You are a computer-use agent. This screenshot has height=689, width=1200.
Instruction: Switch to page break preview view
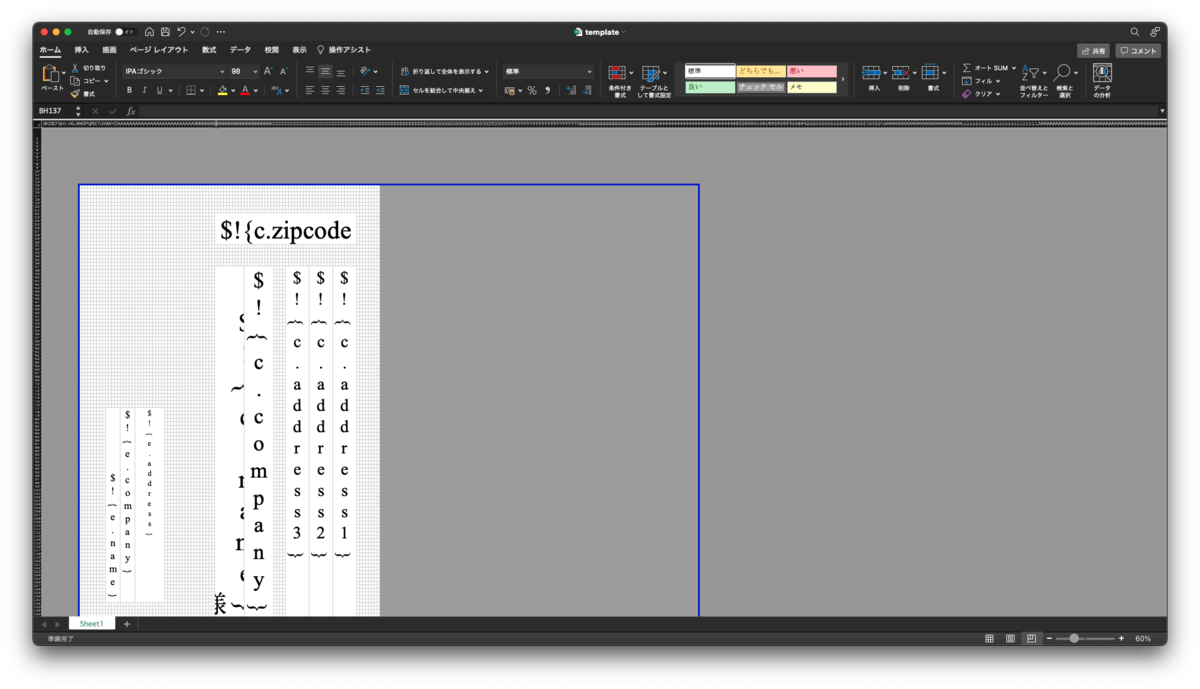tap(1031, 638)
